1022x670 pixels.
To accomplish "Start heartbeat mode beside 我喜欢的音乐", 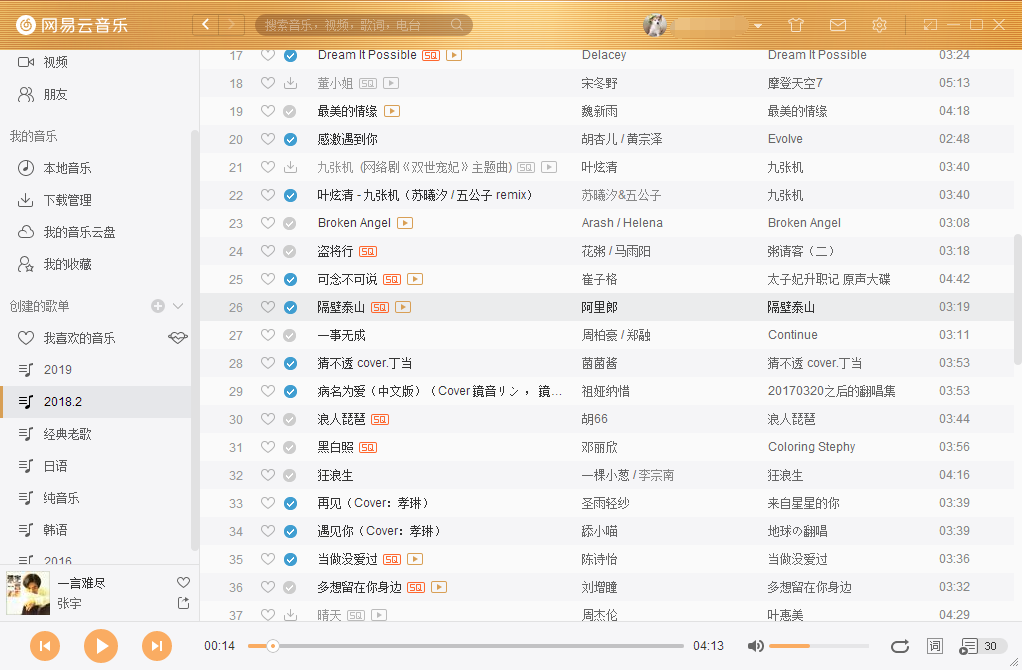I will pyautogui.click(x=178, y=338).
